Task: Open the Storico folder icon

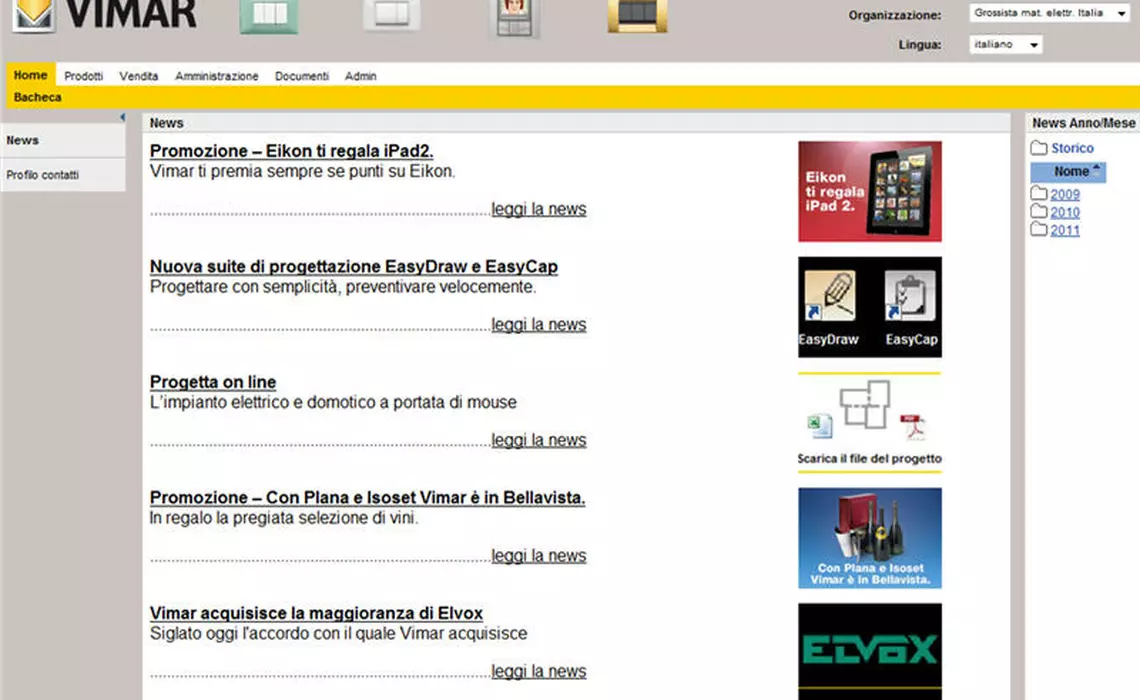Action: pos(1039,148)
